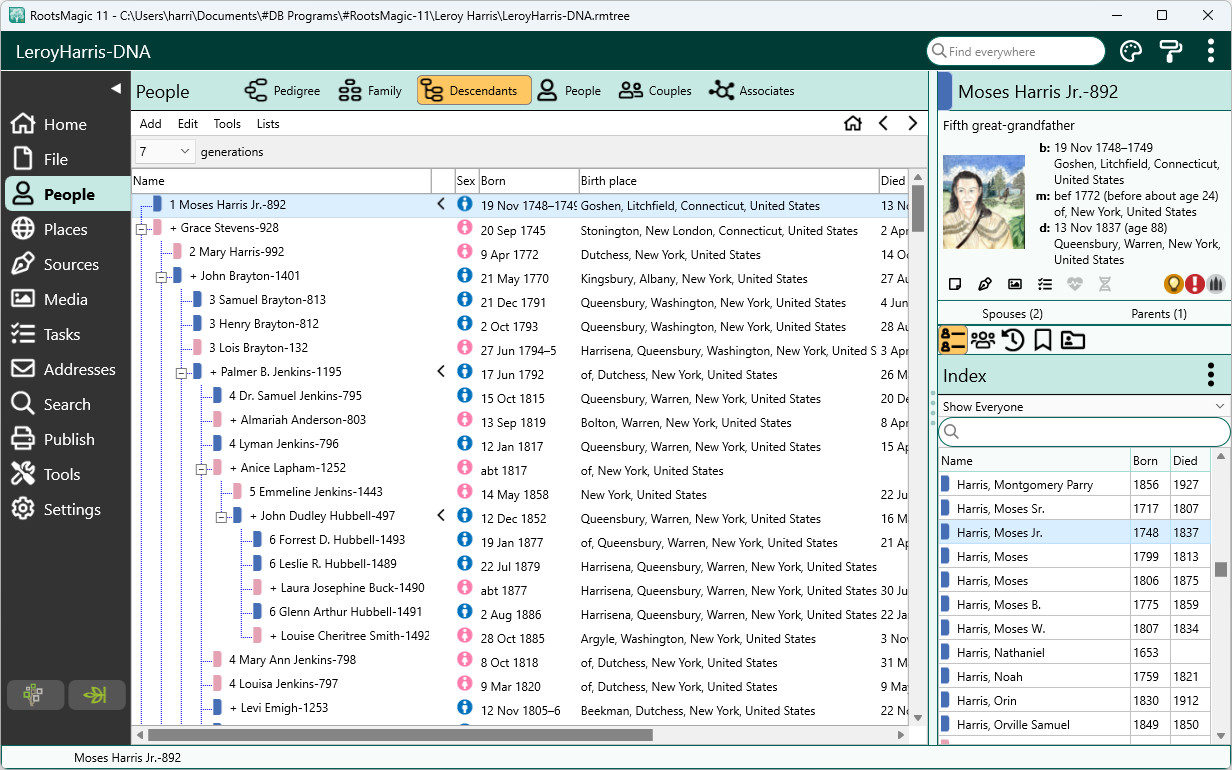
Task: Go forward with the right arrow navigation icon
Action: [912, 123]
